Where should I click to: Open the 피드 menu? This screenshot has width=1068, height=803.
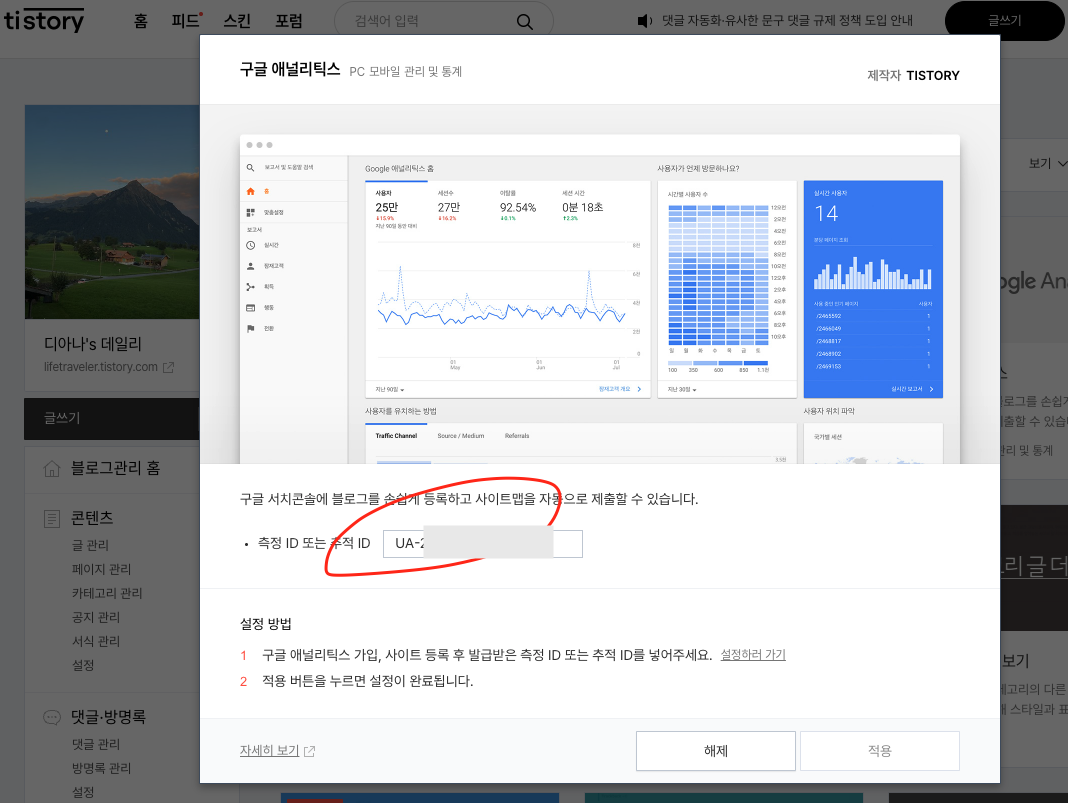pos(186,21)
